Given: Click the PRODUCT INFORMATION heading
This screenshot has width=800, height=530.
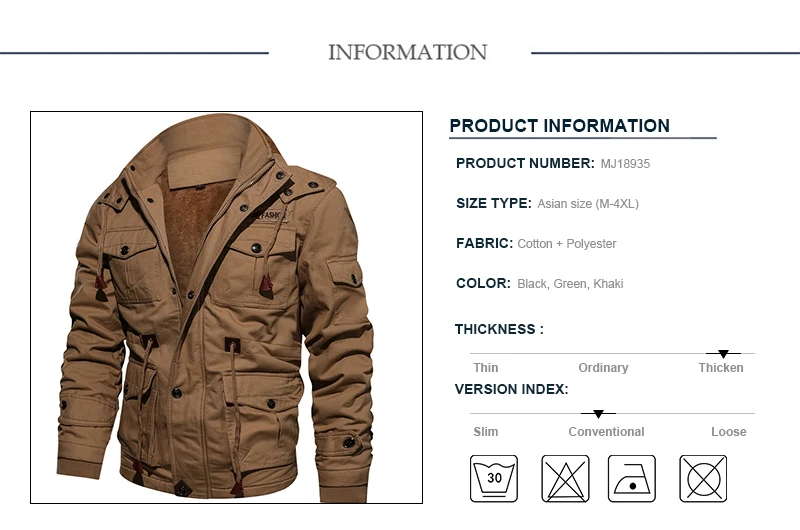Looking at the screenshot, I should [559, 125].
